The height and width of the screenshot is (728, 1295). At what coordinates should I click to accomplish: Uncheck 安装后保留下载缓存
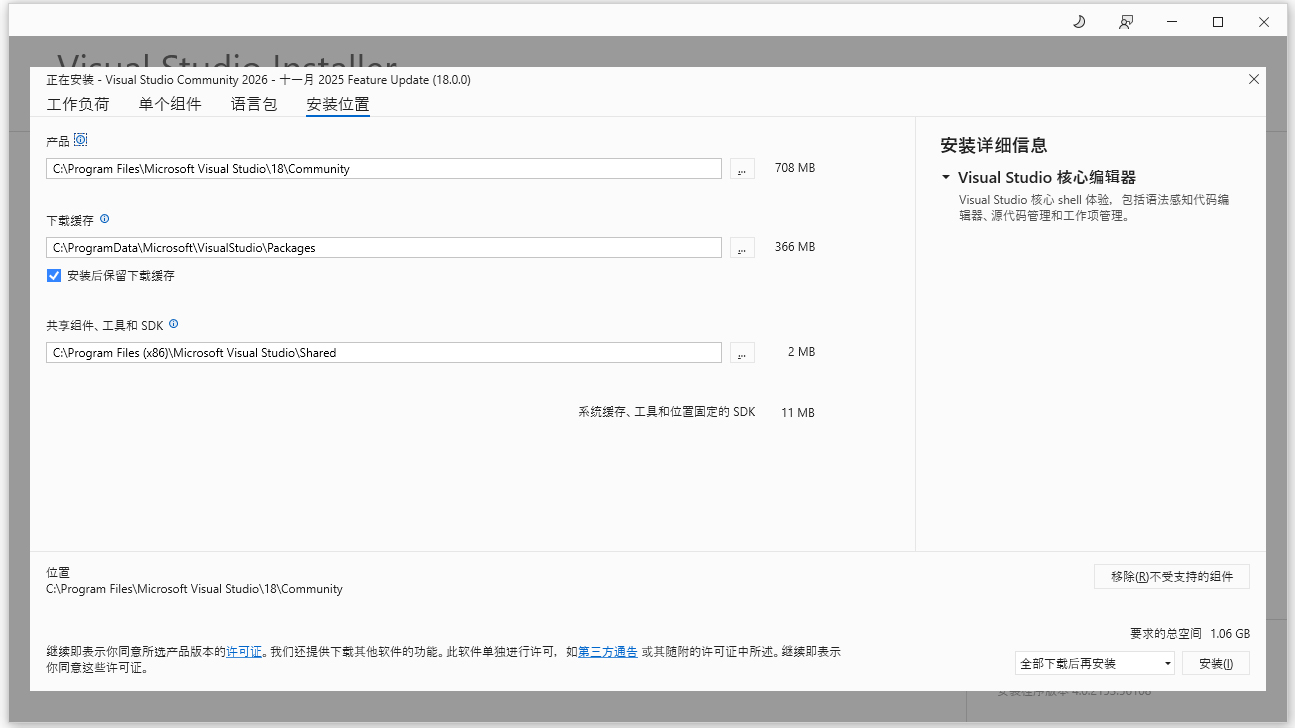53,275
